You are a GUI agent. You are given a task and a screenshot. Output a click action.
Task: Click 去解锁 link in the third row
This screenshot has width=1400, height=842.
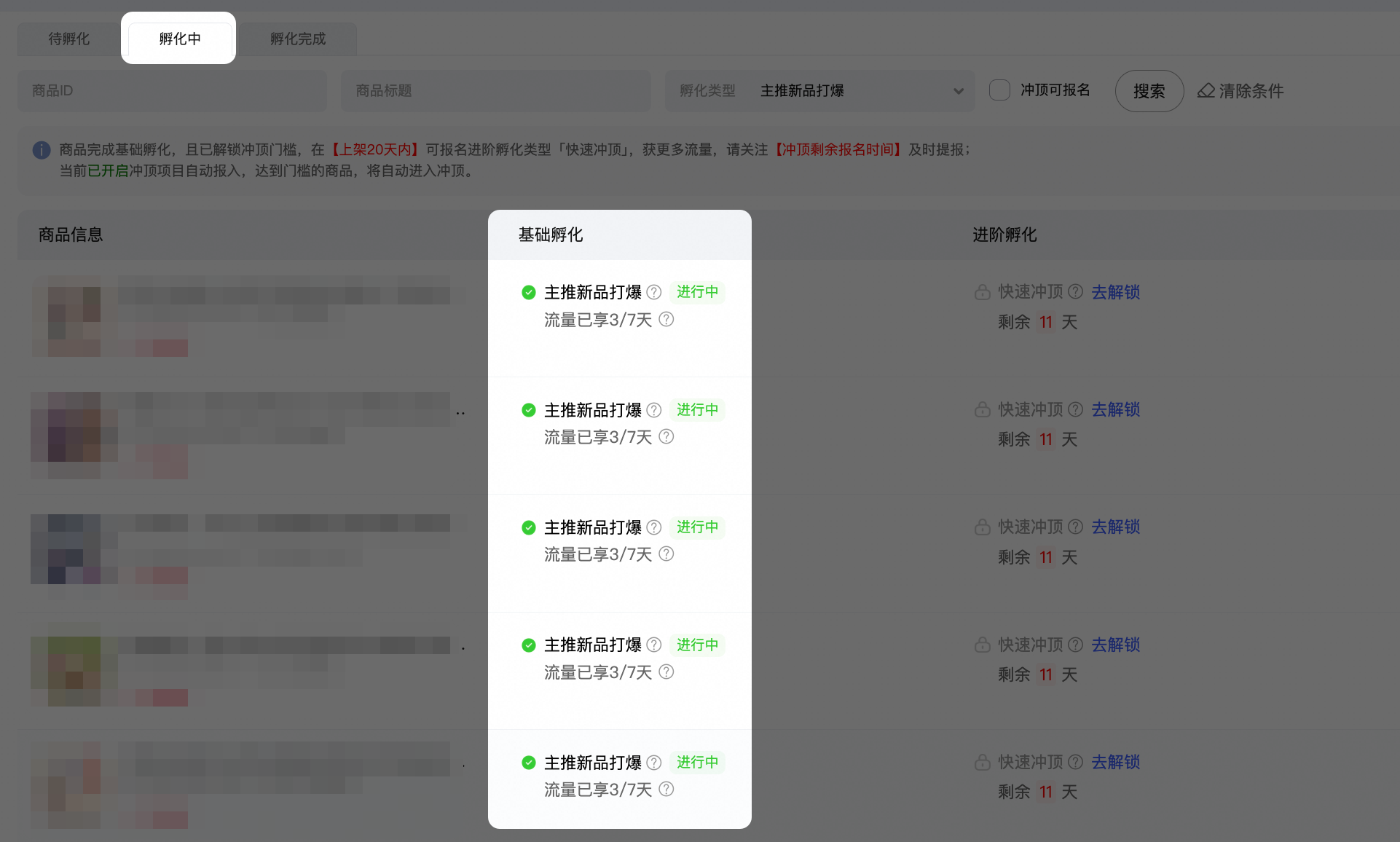point(1115,527)
